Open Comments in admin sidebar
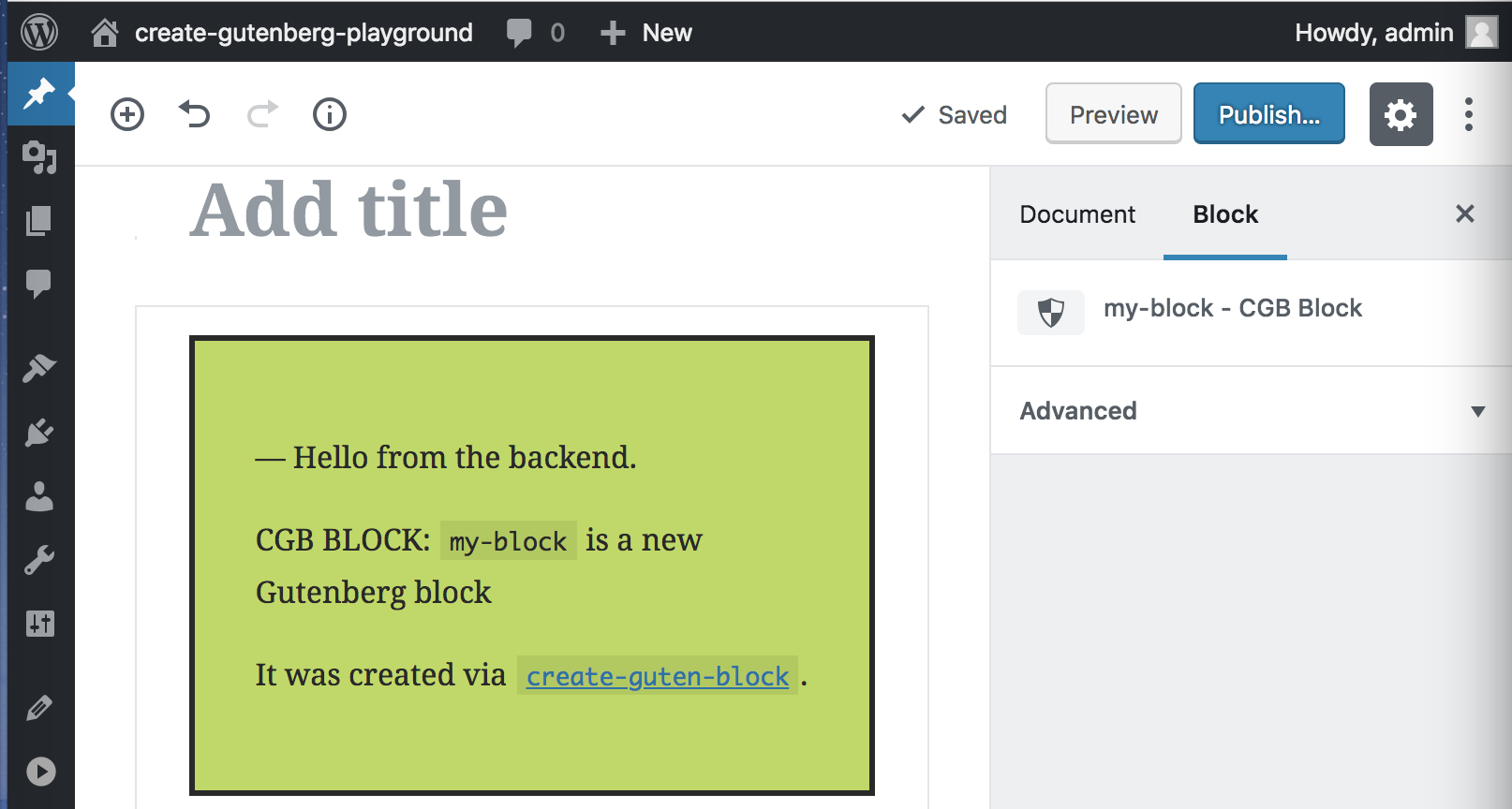 (39, 283)
